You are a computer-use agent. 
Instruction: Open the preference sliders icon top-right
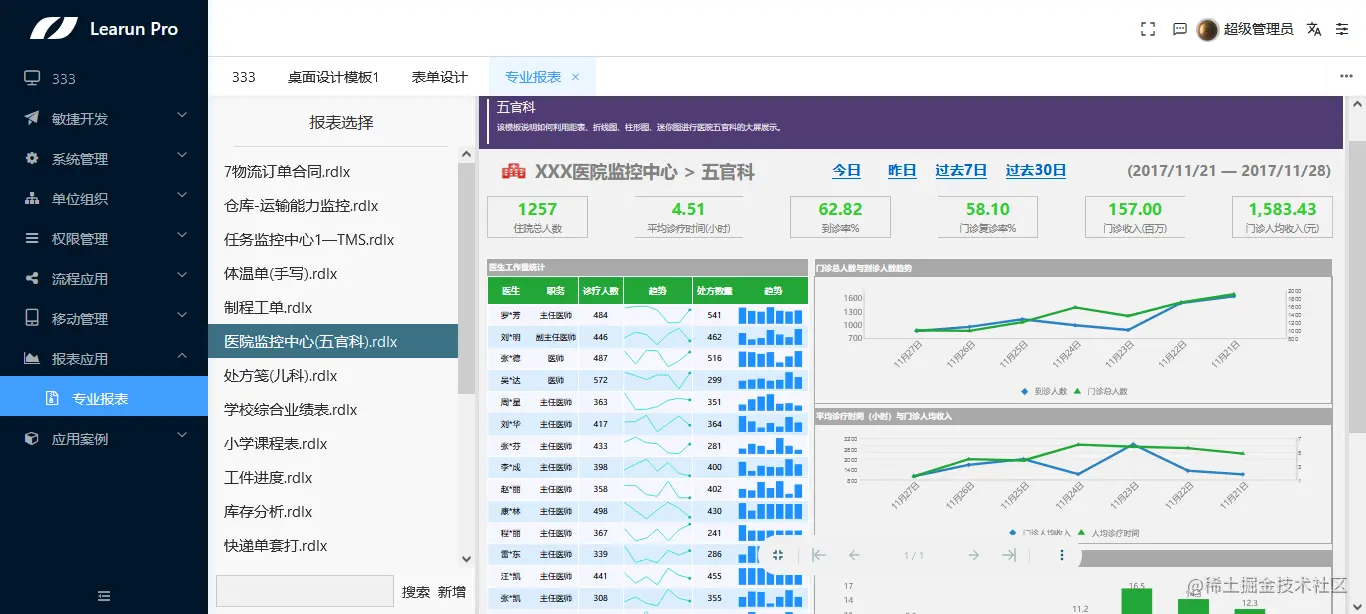(1343, 29)
